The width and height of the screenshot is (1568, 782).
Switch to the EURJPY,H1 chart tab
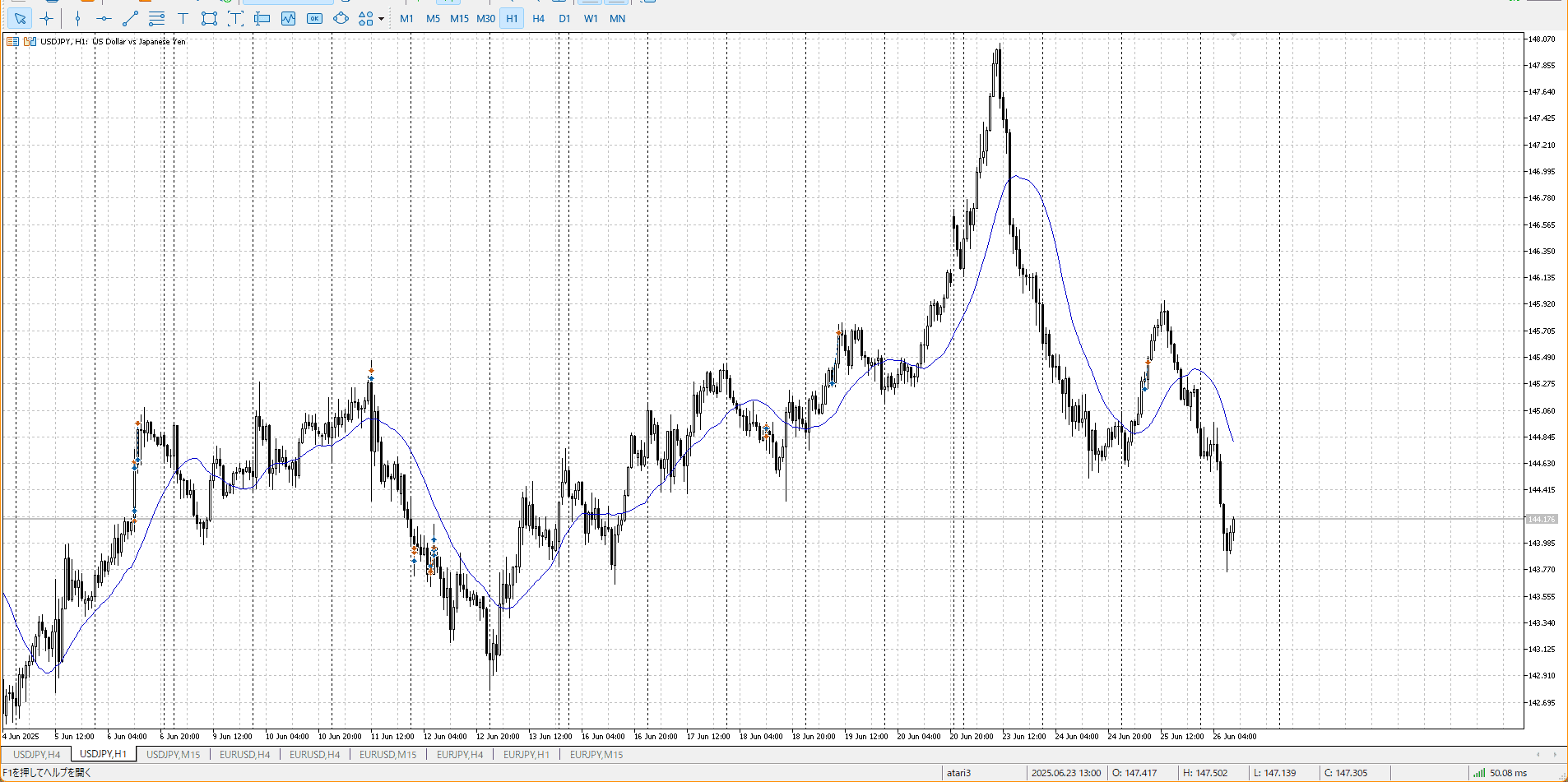(526, 754)
